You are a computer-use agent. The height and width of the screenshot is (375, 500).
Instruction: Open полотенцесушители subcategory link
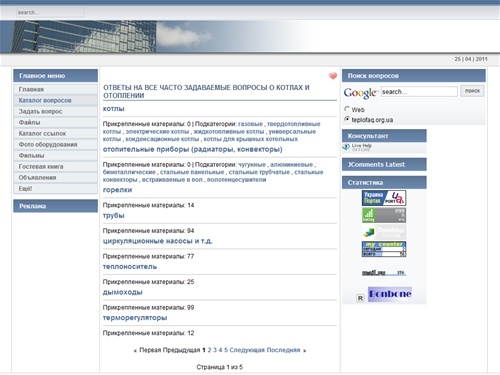(x=236, y=180)
